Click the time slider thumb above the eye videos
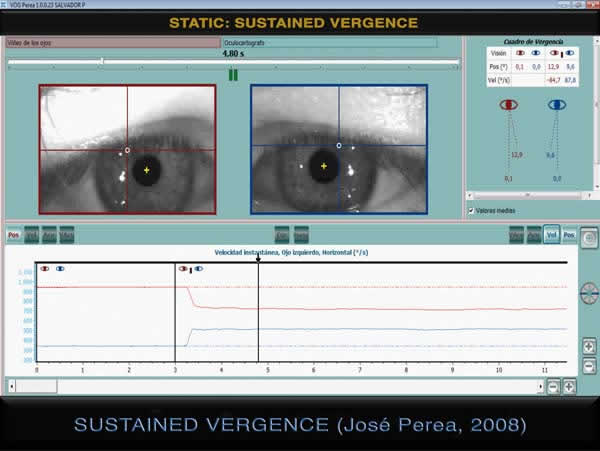The width and height of the screenshot is (600, 451). 101,62
